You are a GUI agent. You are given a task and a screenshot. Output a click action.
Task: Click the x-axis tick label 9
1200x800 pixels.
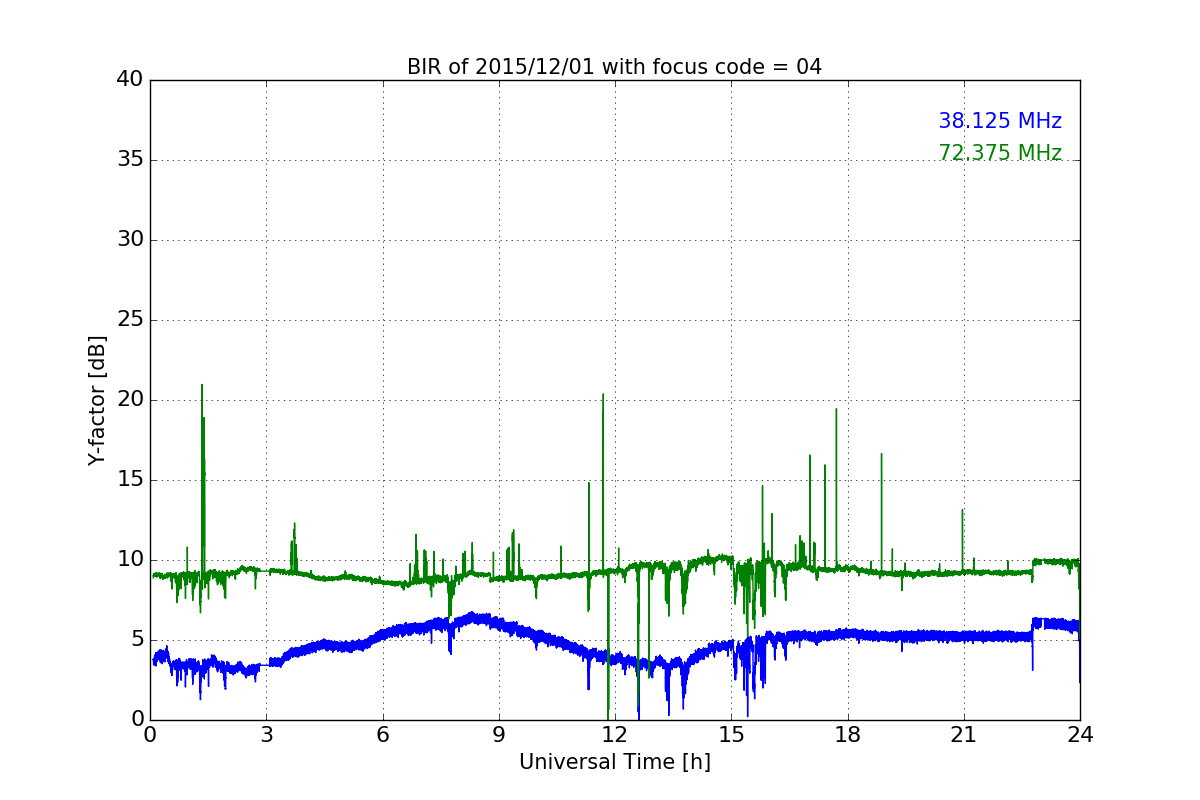(499, 735)
